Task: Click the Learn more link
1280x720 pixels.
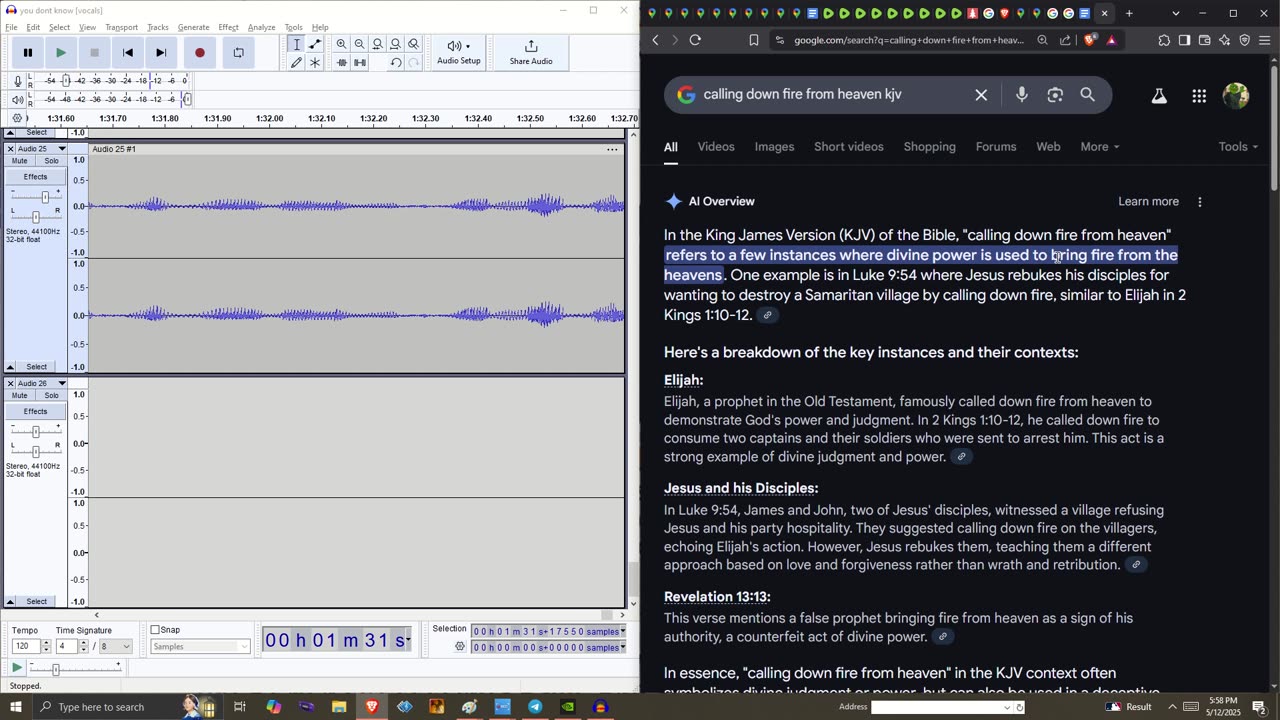Action: coord(1148,202)
